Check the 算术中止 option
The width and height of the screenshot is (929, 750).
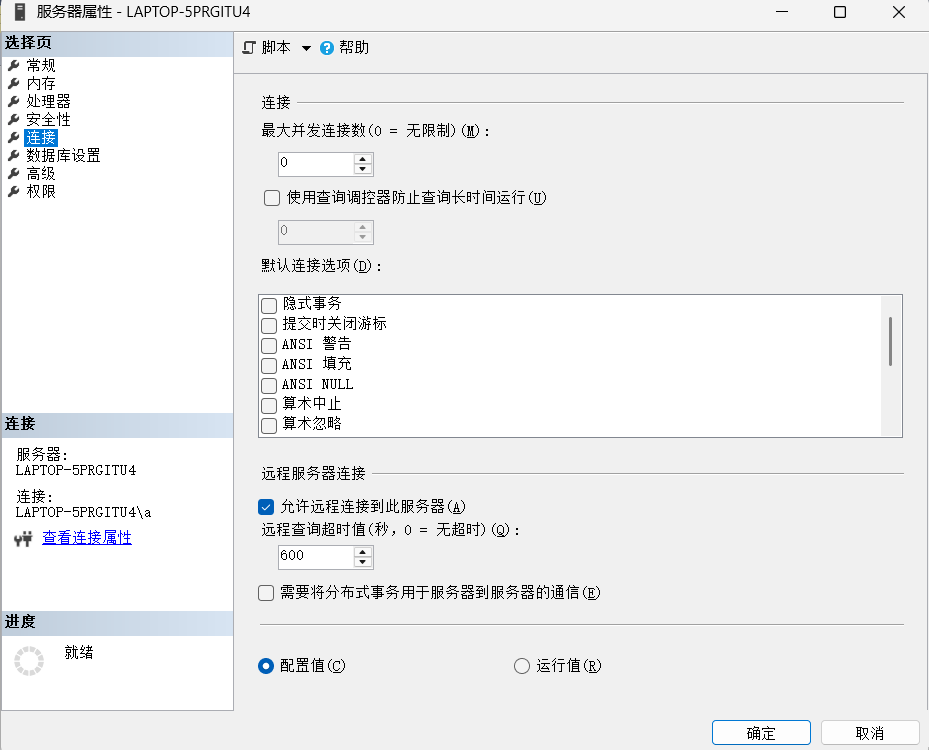coord(269,405)
